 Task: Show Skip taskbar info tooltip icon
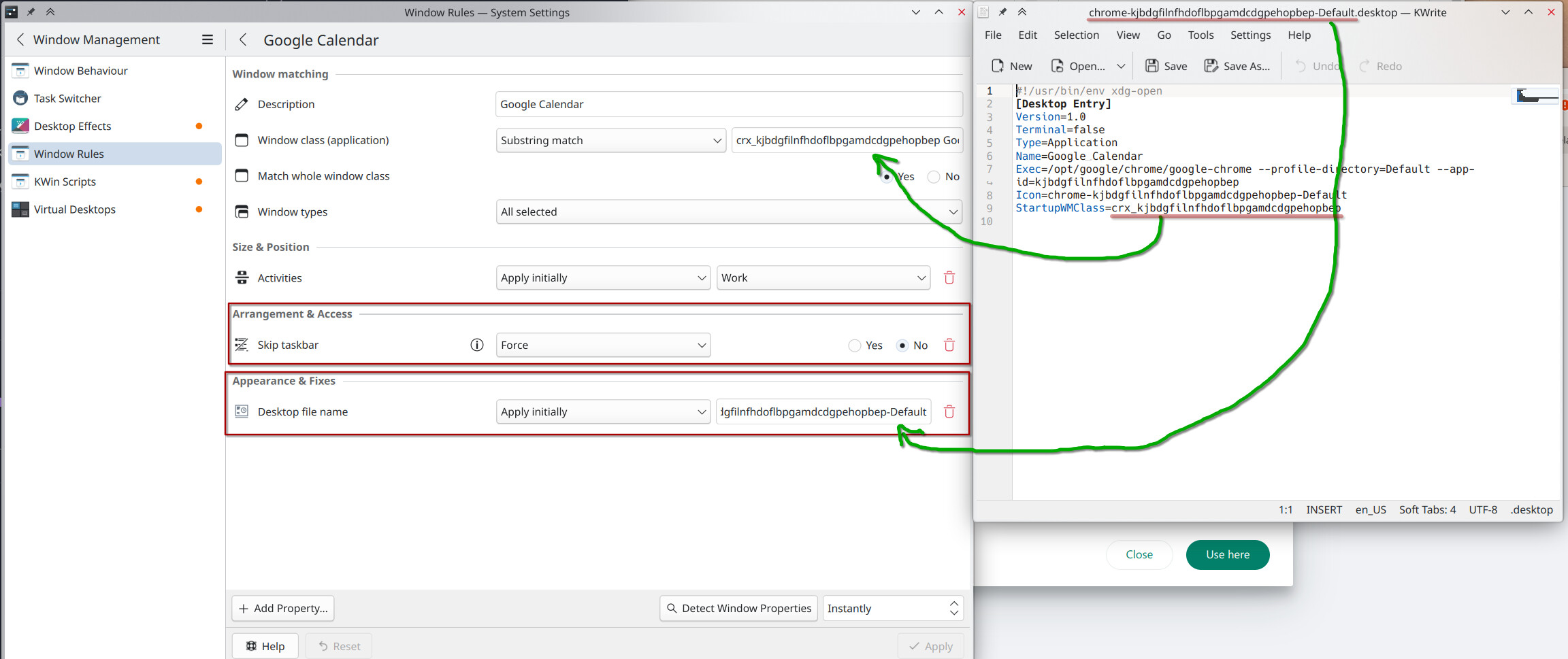476,345
